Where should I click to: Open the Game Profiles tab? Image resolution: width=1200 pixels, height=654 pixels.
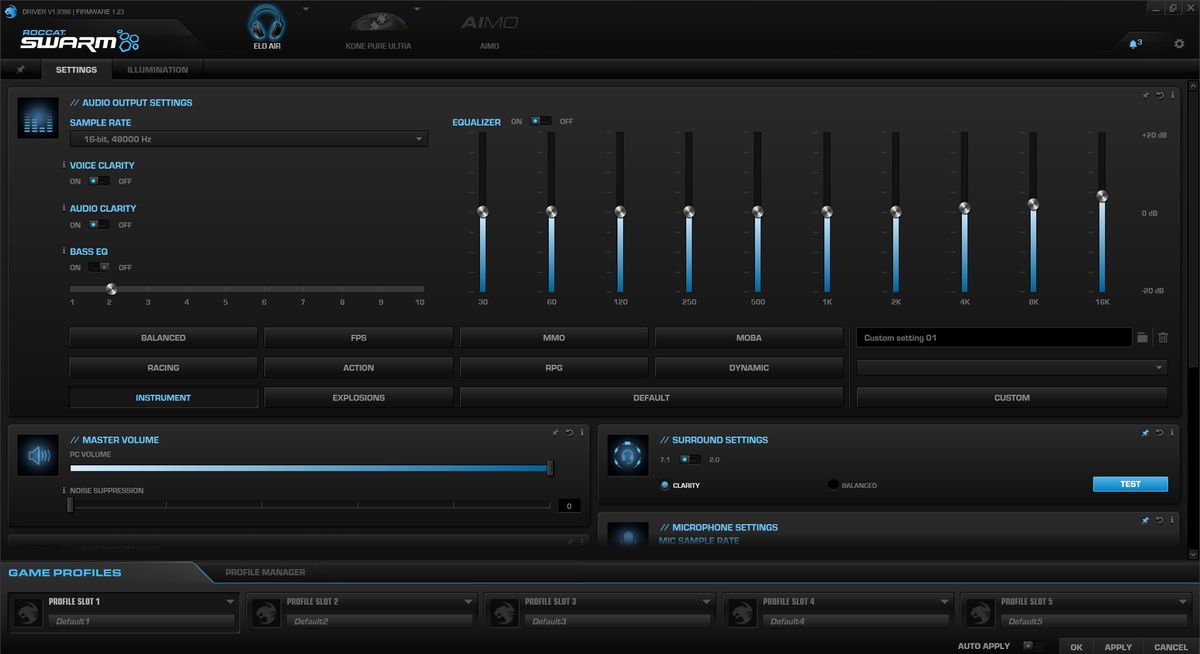(65, 573)
